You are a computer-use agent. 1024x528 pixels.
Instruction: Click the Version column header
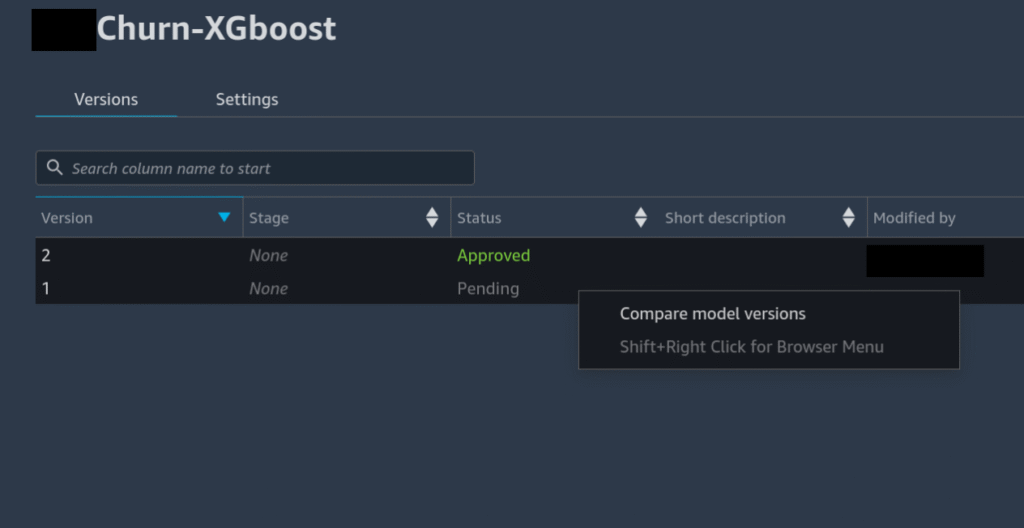coord(67,218)
